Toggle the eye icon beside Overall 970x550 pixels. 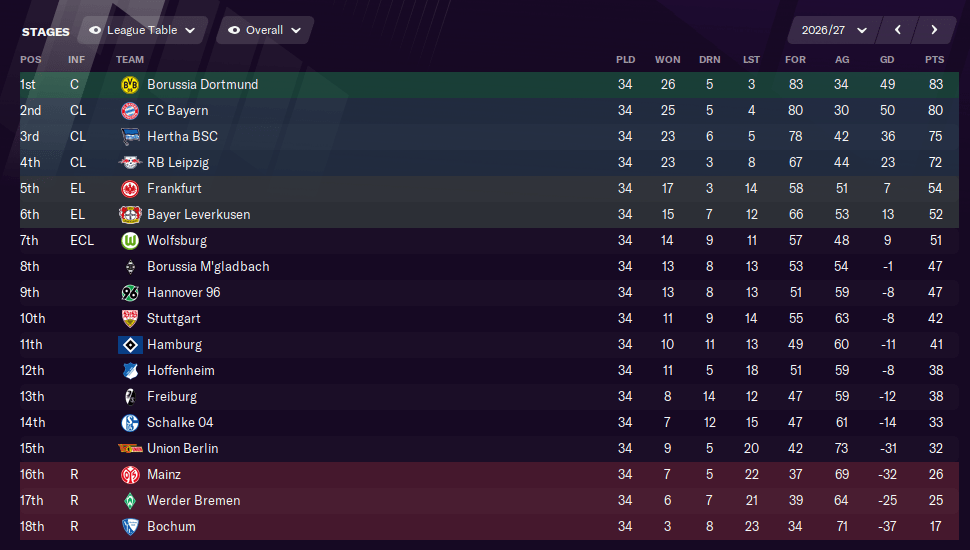(234, 30)
